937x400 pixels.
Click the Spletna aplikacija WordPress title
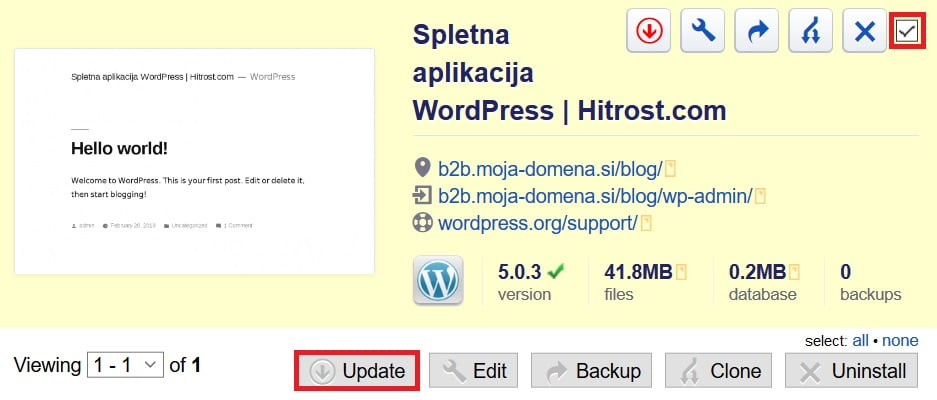click(569, 73)
